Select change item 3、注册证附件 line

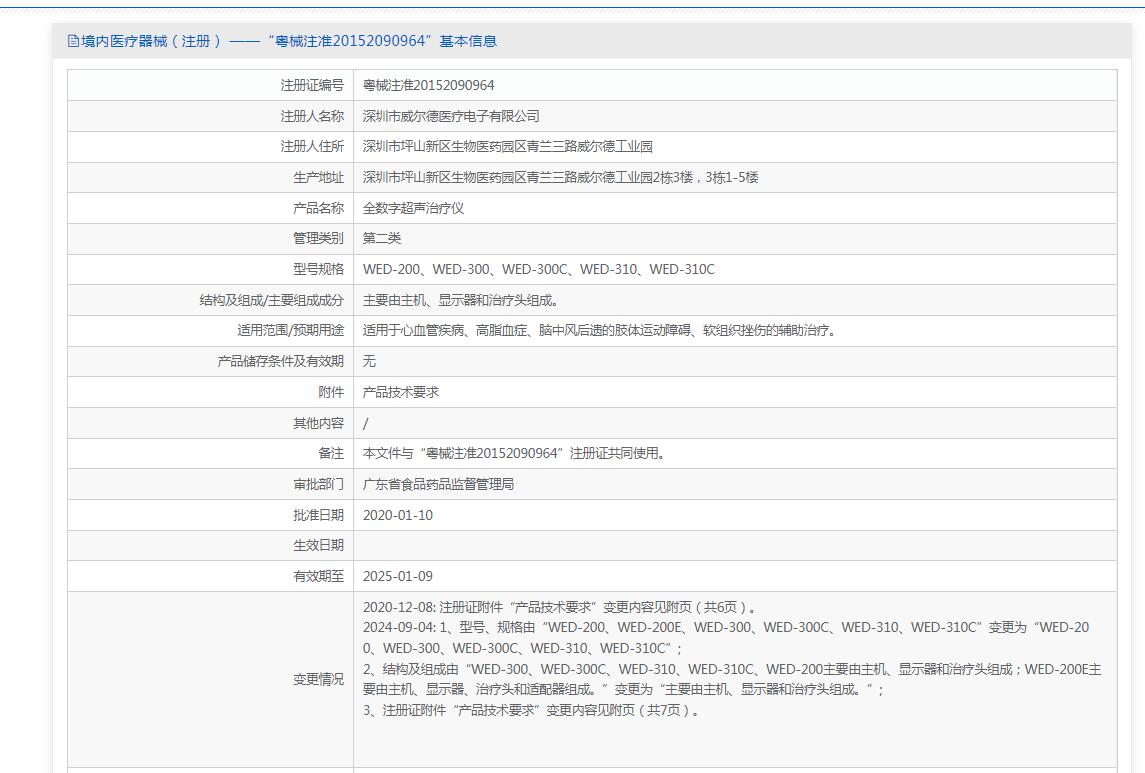click(x=532, y=710)
